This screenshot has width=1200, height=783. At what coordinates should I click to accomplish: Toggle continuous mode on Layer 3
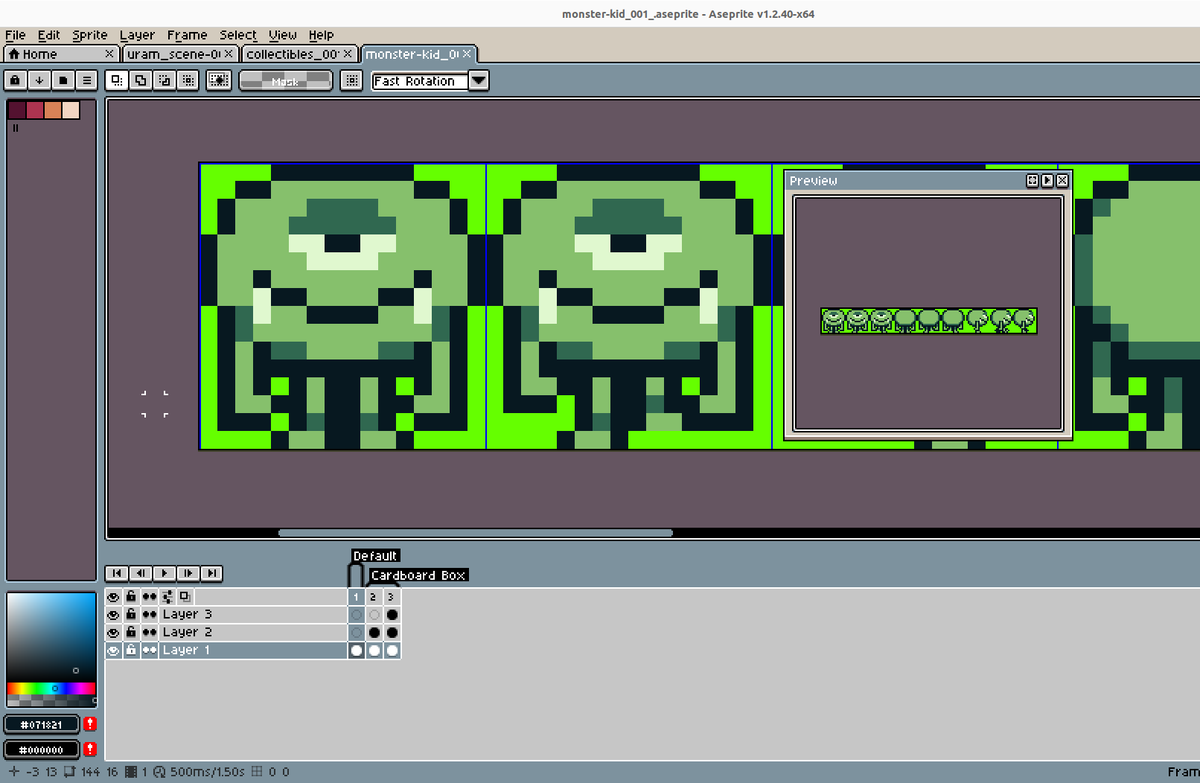(x=149, y=615)
